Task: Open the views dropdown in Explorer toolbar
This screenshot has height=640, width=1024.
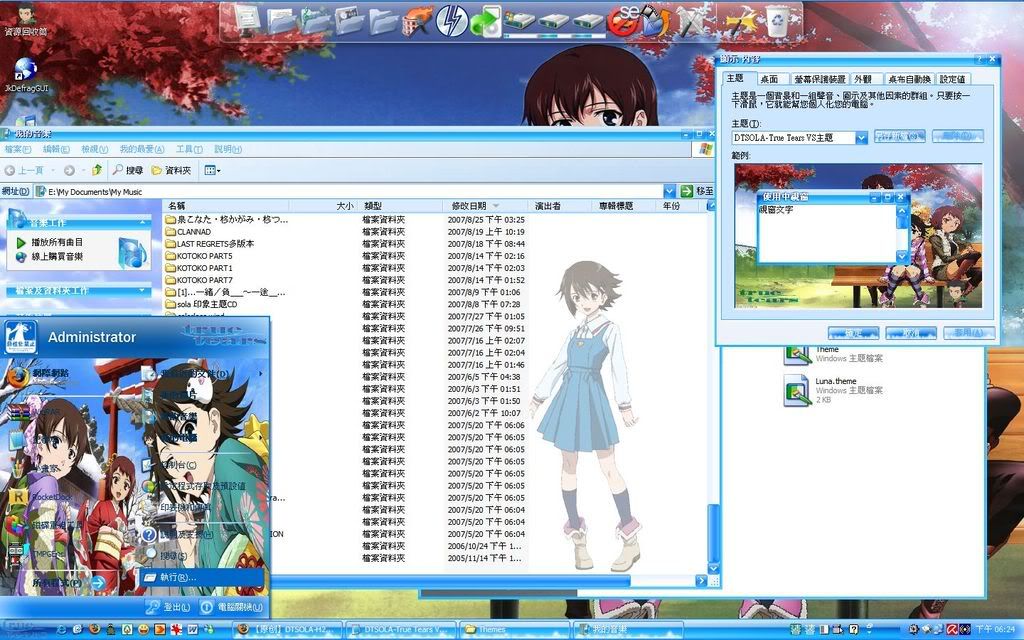Action: point(212,170)
